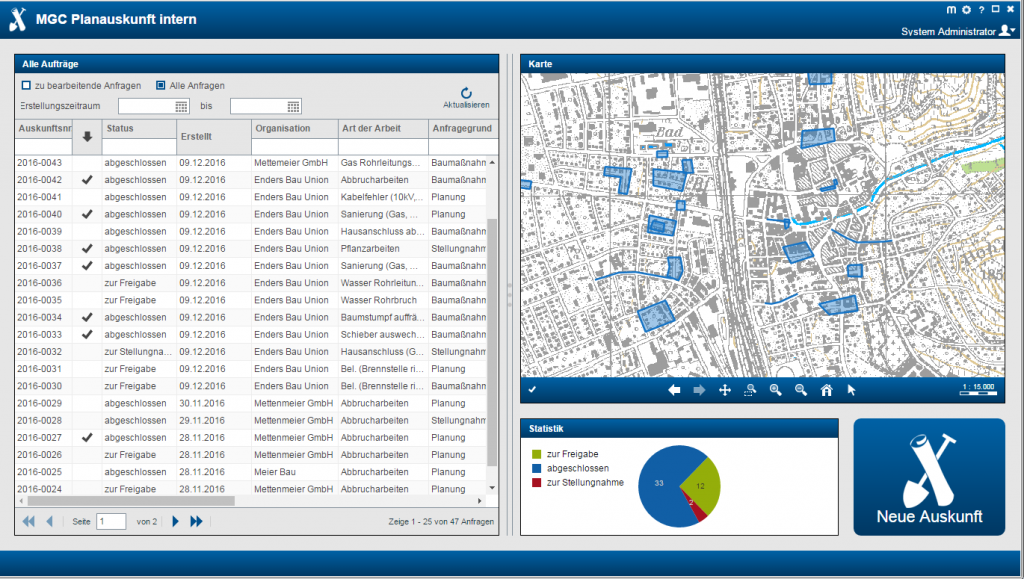Click the Neue Auskunft button

pos(929,478)
